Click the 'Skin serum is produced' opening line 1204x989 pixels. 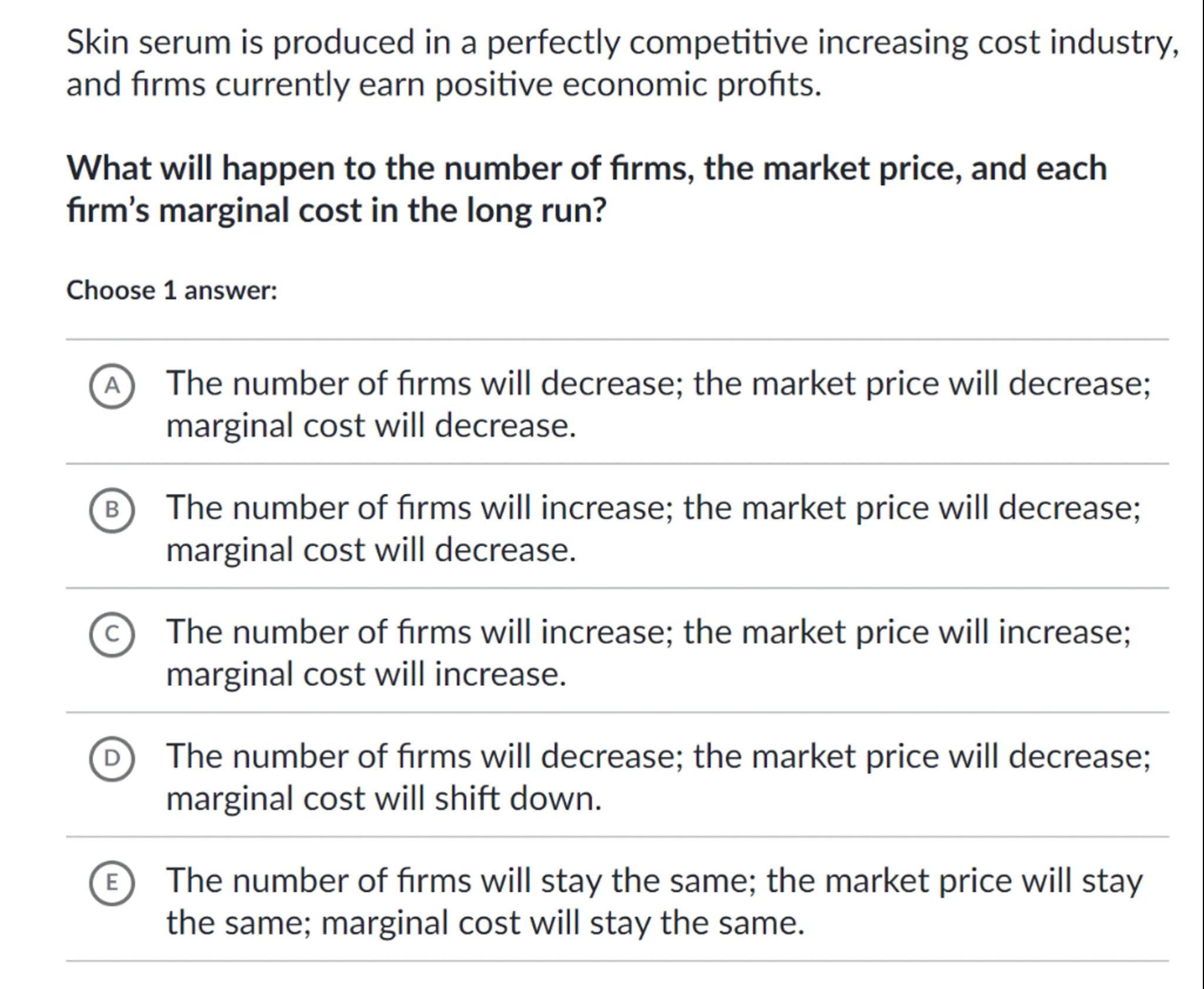click(622, 42)
